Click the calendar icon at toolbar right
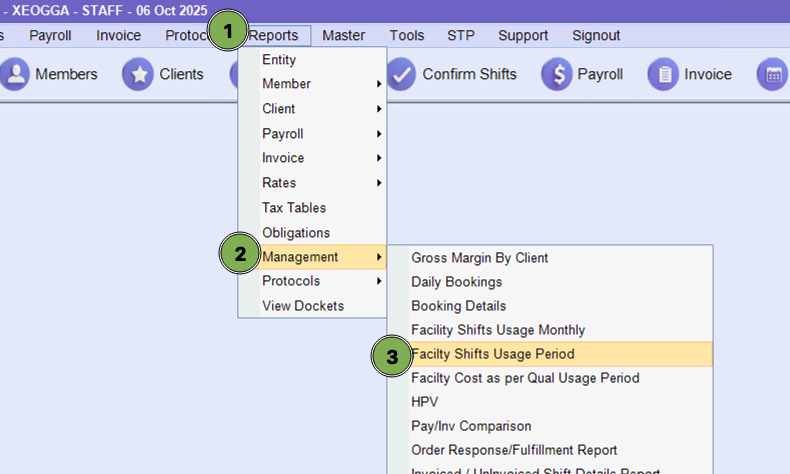 click(x=772, y=74)
